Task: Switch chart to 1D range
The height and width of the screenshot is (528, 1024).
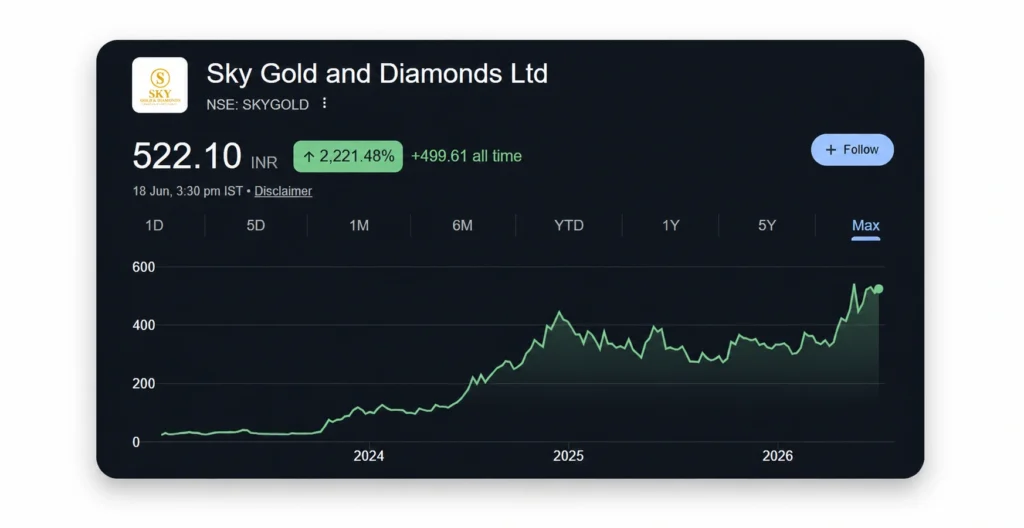Action: pos(154,225)
